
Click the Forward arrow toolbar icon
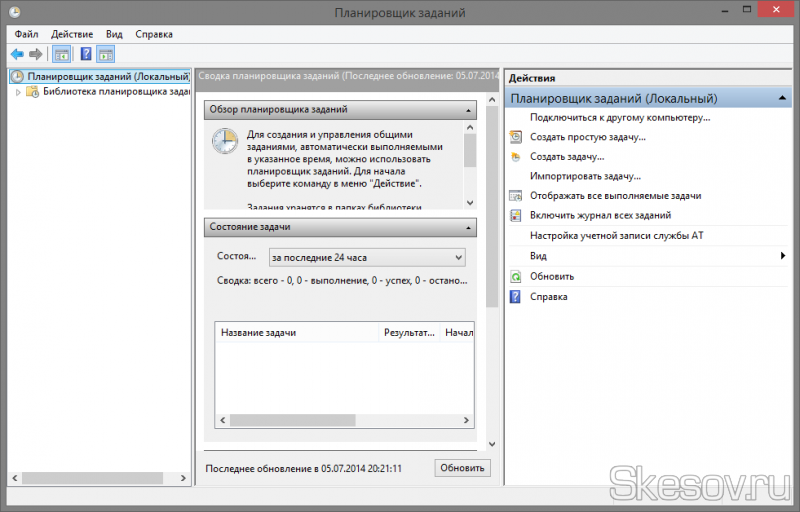36,54
